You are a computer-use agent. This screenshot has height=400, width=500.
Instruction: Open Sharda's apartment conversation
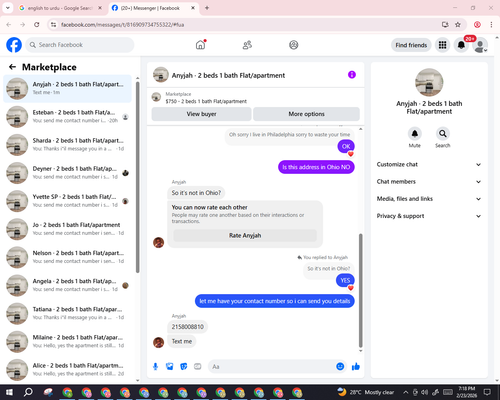67,145
